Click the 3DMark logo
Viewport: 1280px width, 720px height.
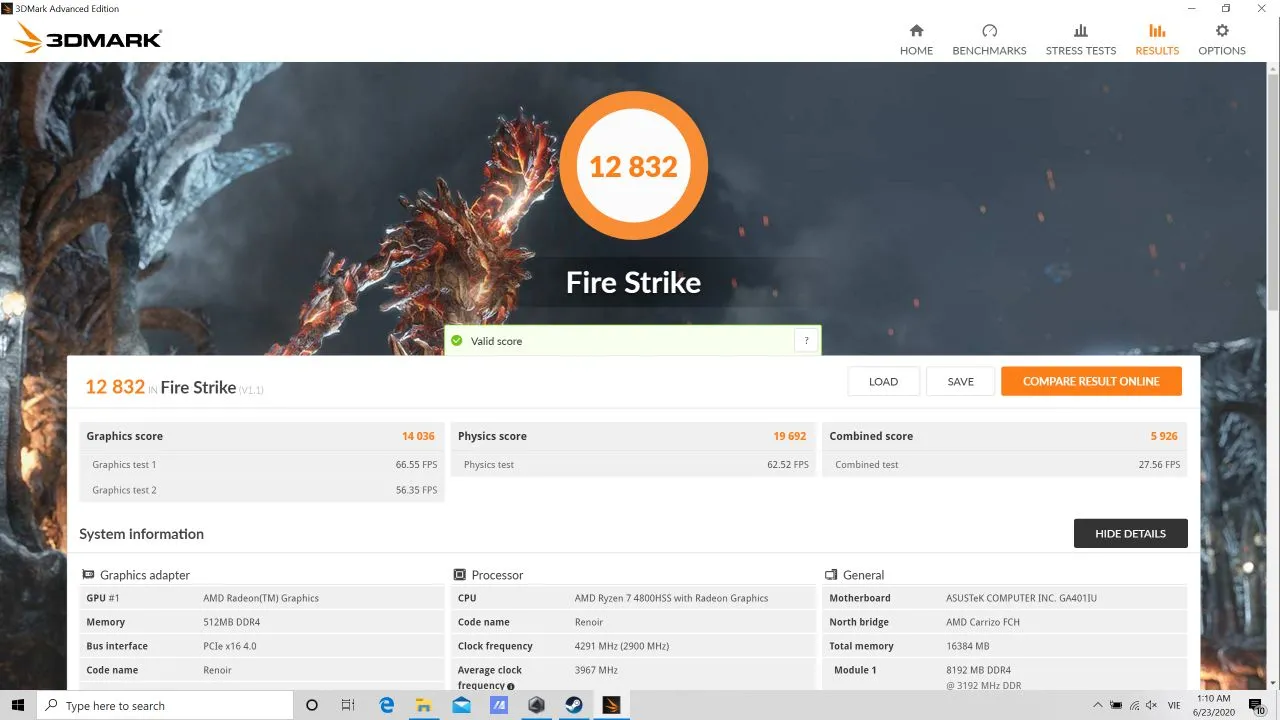coord(88,39)
